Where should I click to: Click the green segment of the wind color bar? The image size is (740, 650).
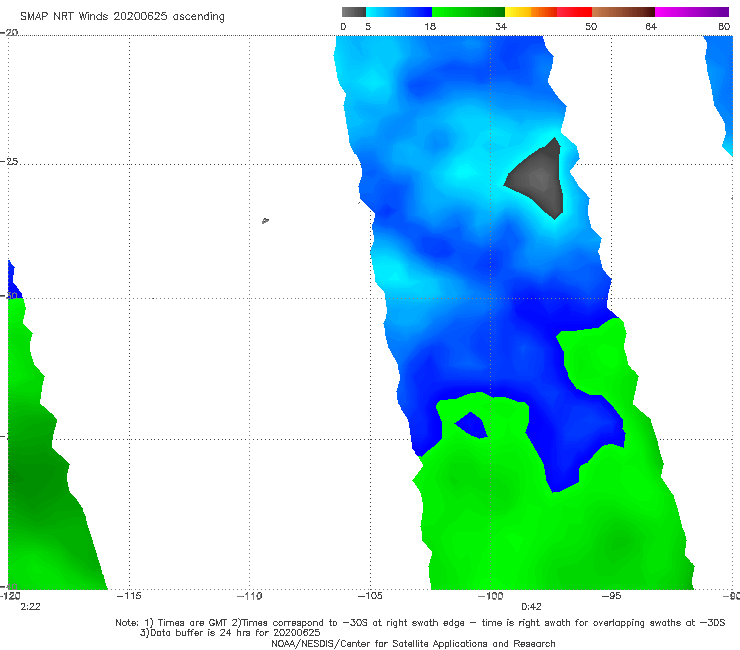[468, 12]
